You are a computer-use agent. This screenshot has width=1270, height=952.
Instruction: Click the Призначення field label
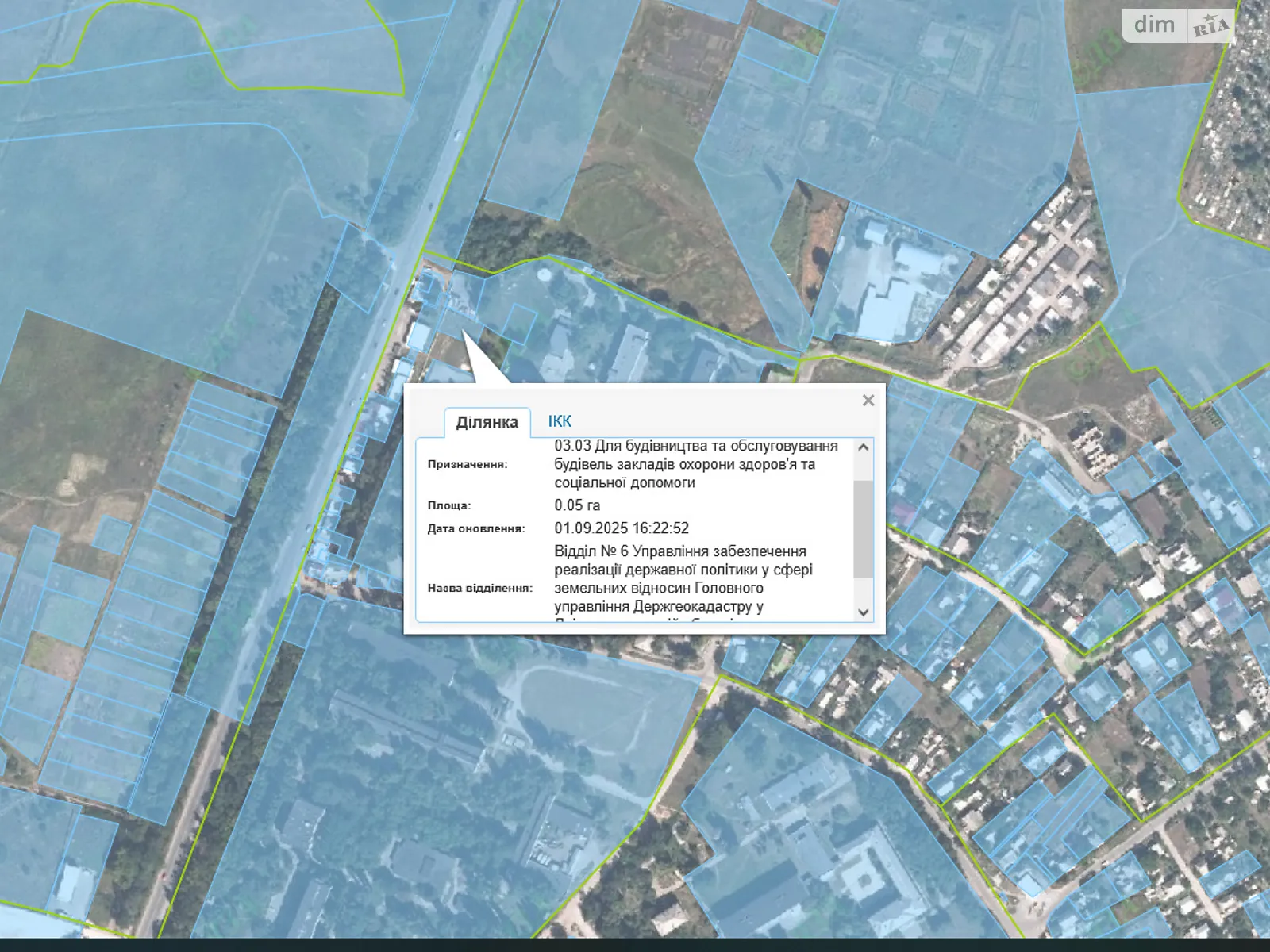(x=467, y=464)
